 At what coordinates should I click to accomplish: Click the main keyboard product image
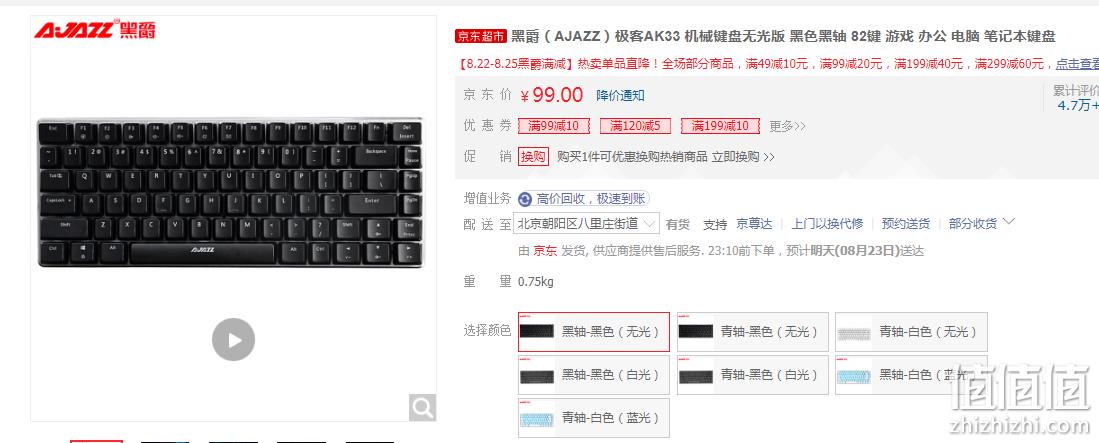coord(230,193)
